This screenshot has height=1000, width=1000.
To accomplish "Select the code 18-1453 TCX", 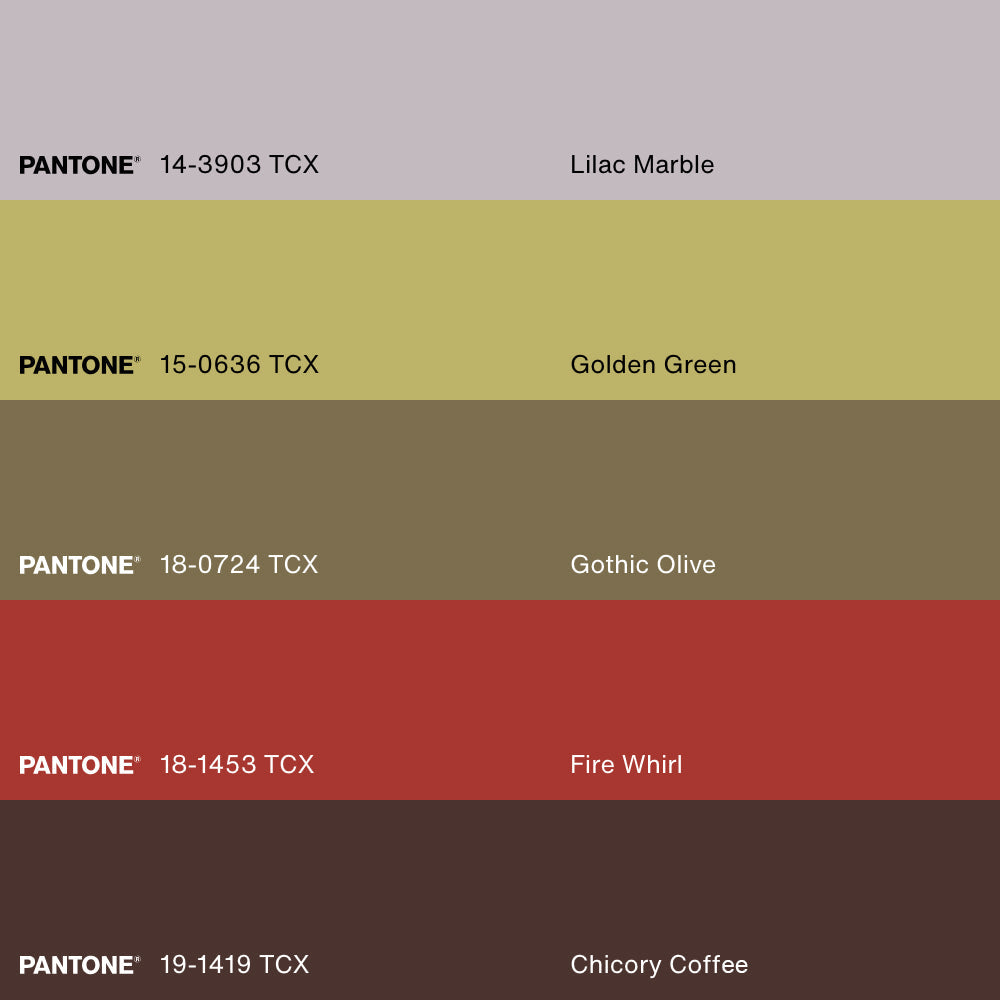I will click(237, 765).
